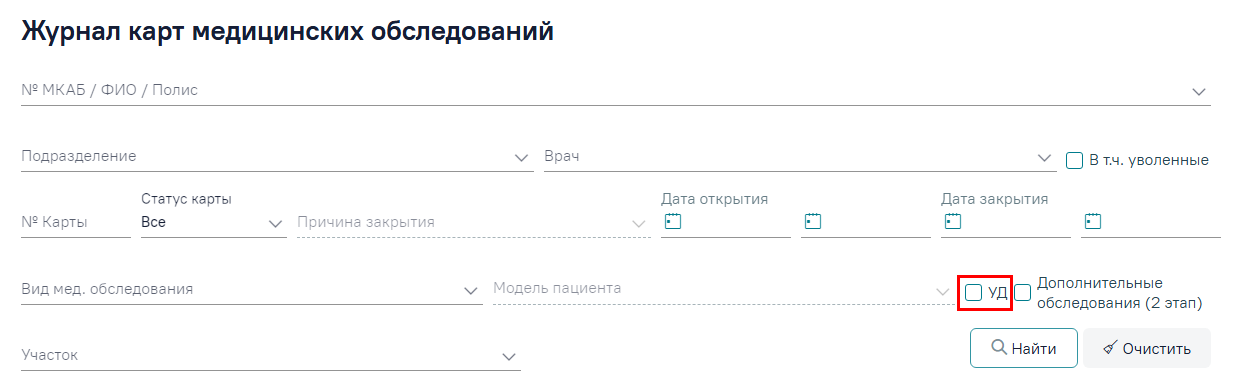Screen dimensions: 1249x391
Task: Enable the В т.ч. уволенные checkbox
Action: pos(1075,159)
